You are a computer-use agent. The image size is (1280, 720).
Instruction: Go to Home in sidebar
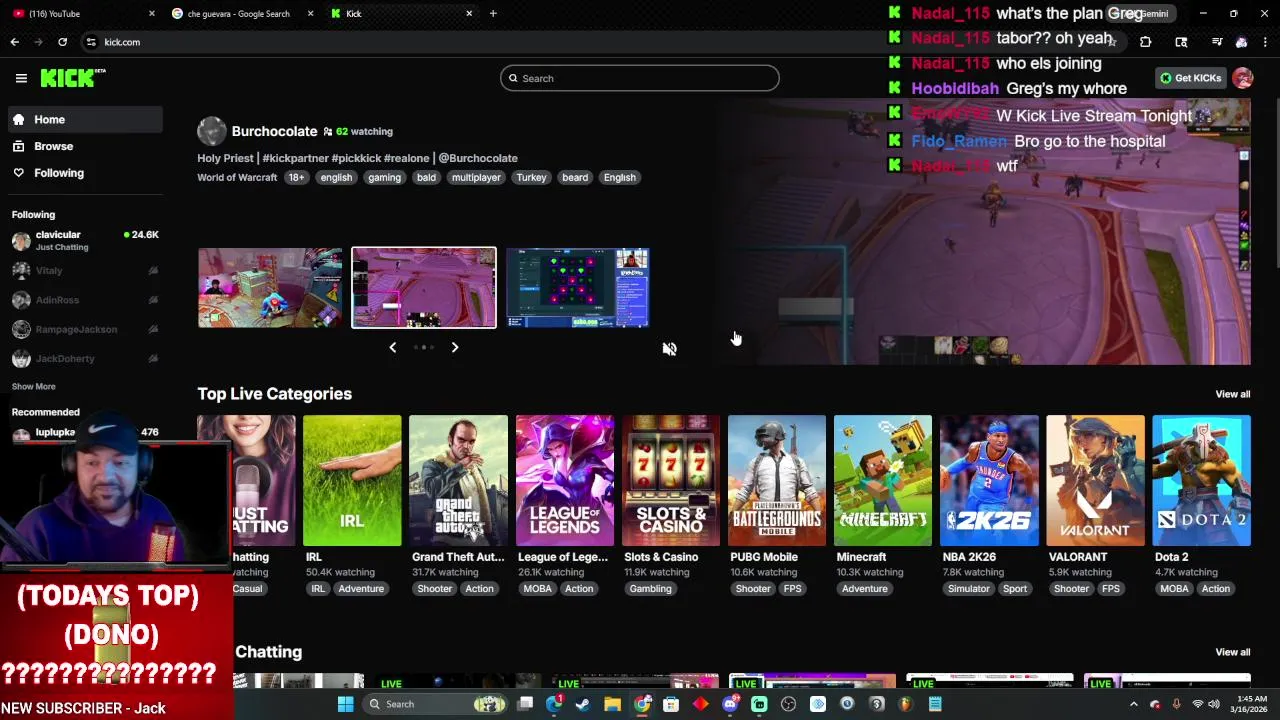pos(85,119)
